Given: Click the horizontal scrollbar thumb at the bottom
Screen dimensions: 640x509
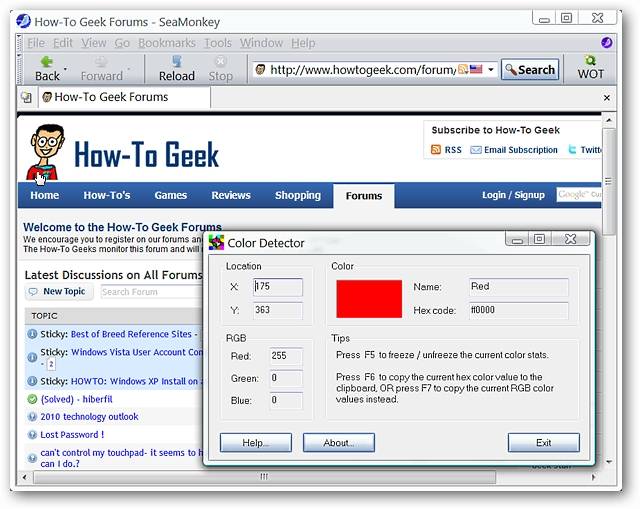Looking at the screenshot, I should tap(264, 477).
